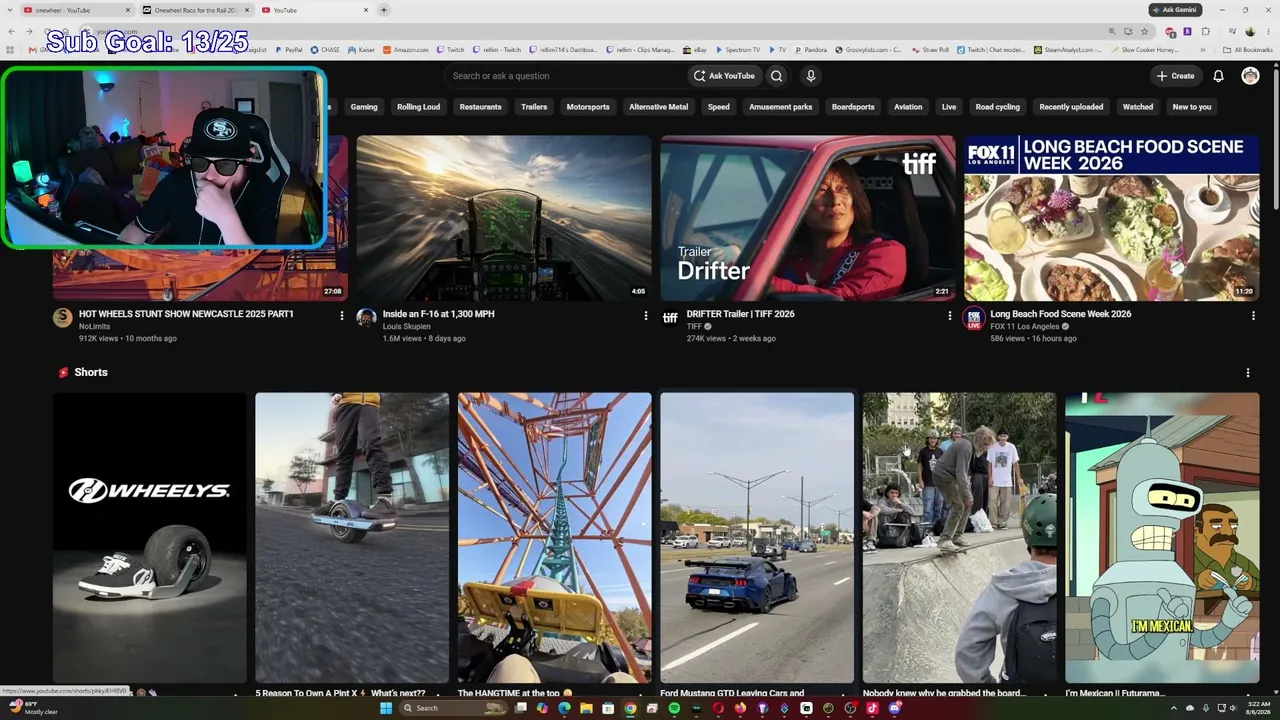Viewport: 1280px width, 720px height.
Task: Open Firefox from the taskbar
Action: point(740,708)
